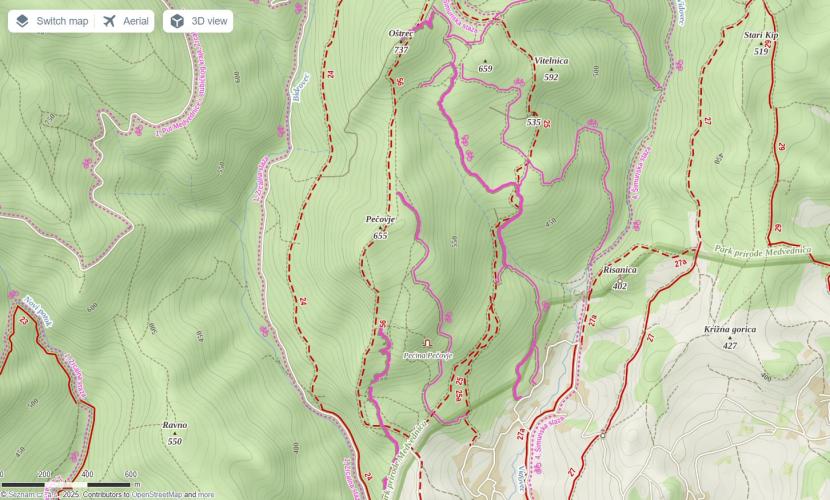Select the Stari Kip 519 peak marker
Image resolution: width=830 pixels, height=500 pixels.
761,43
